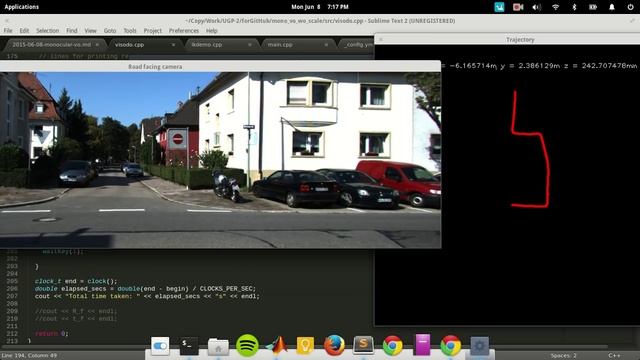640x360 pixels.
Task: Open the yellow lightbulb notes app in dock
Action: pos(305,346)
